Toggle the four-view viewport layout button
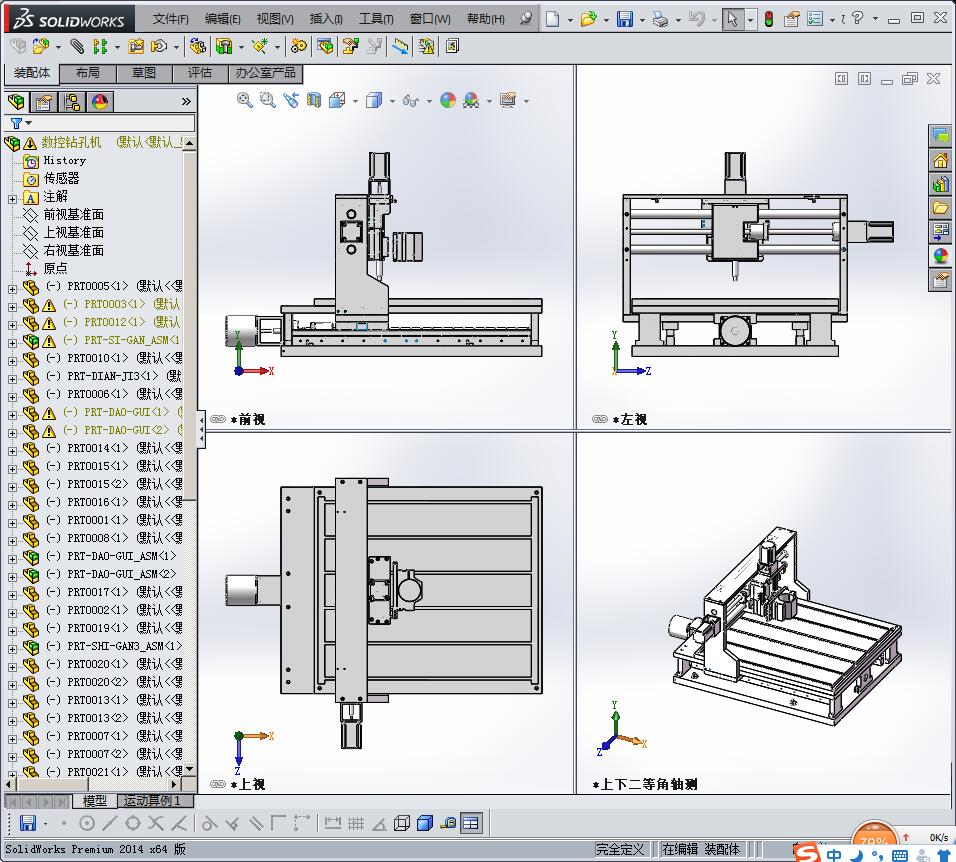The image size is (956, 862). click(471, 823)
